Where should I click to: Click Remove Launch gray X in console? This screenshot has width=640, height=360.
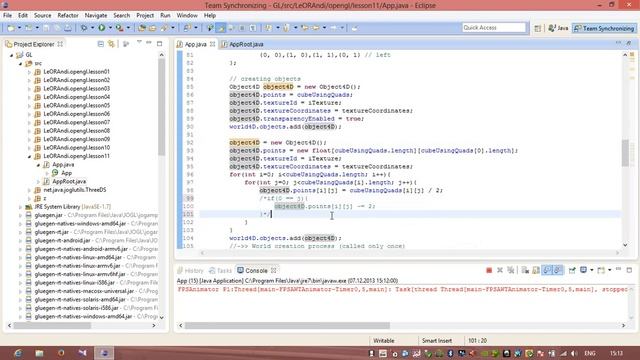coord(500,270)
